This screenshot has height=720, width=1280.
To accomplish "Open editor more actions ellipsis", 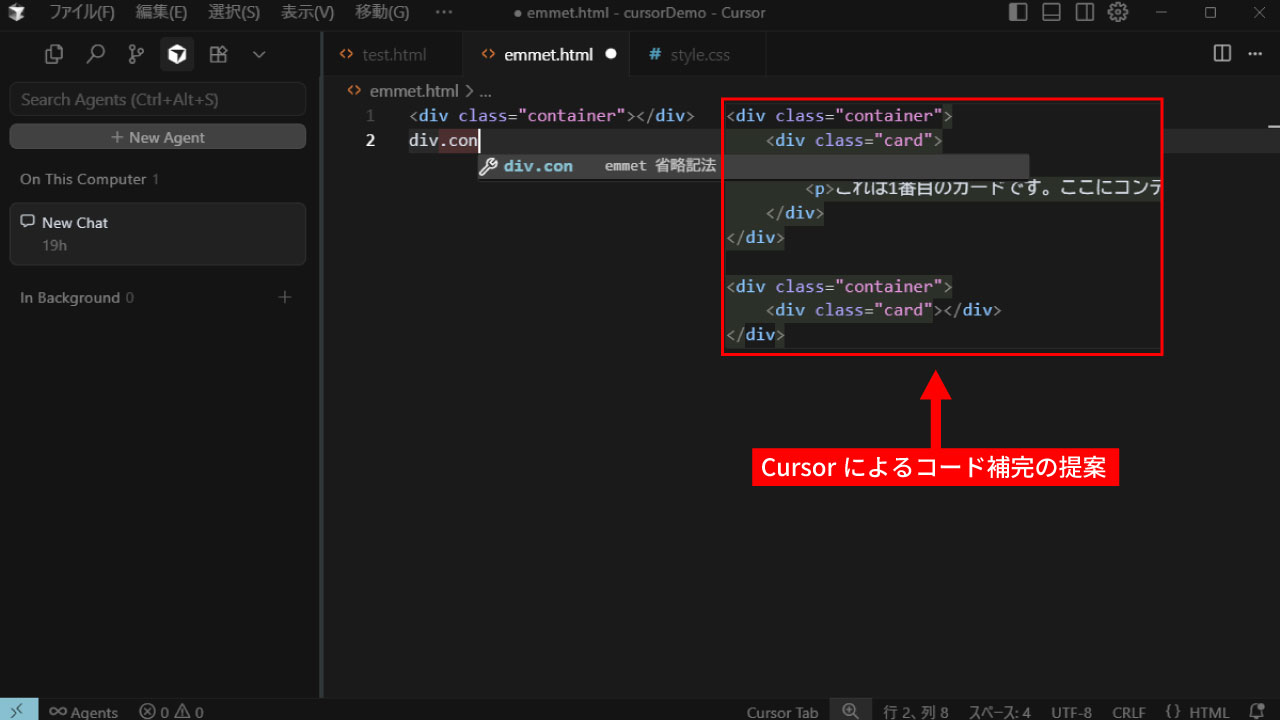I will (x=1256, y=54).
